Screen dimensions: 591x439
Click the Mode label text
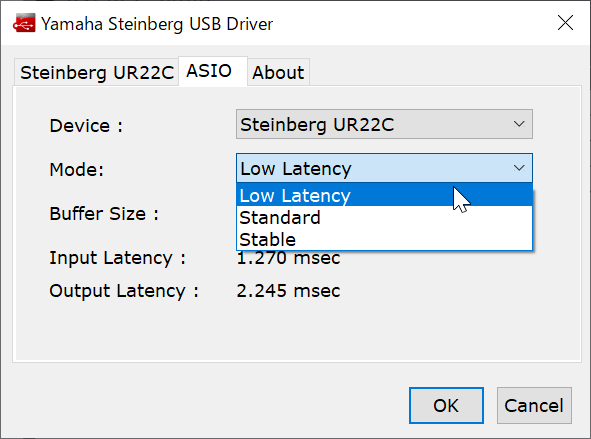77,169
